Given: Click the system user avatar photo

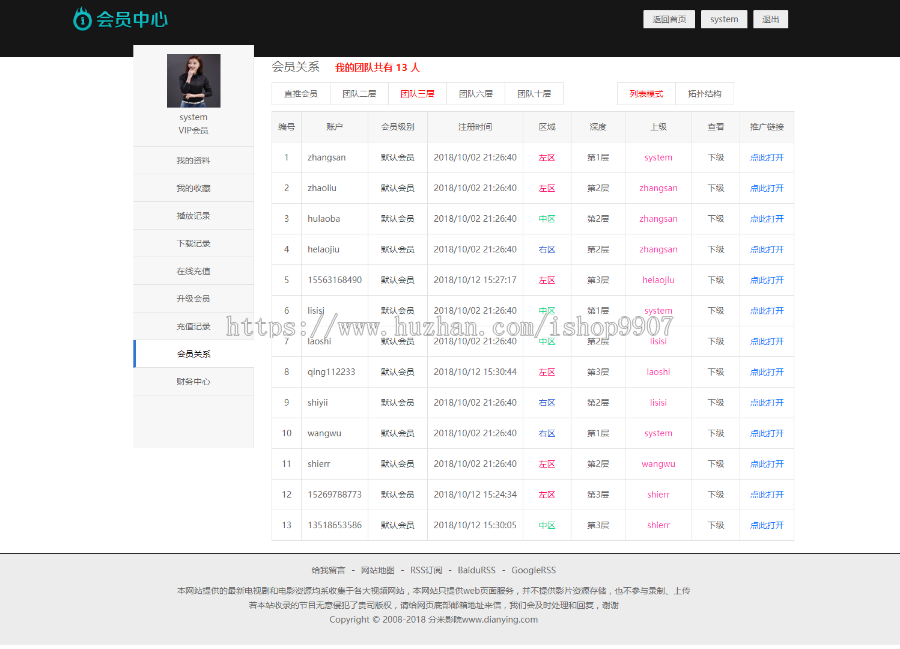Looking at the screenshot, I should point(193,81).
